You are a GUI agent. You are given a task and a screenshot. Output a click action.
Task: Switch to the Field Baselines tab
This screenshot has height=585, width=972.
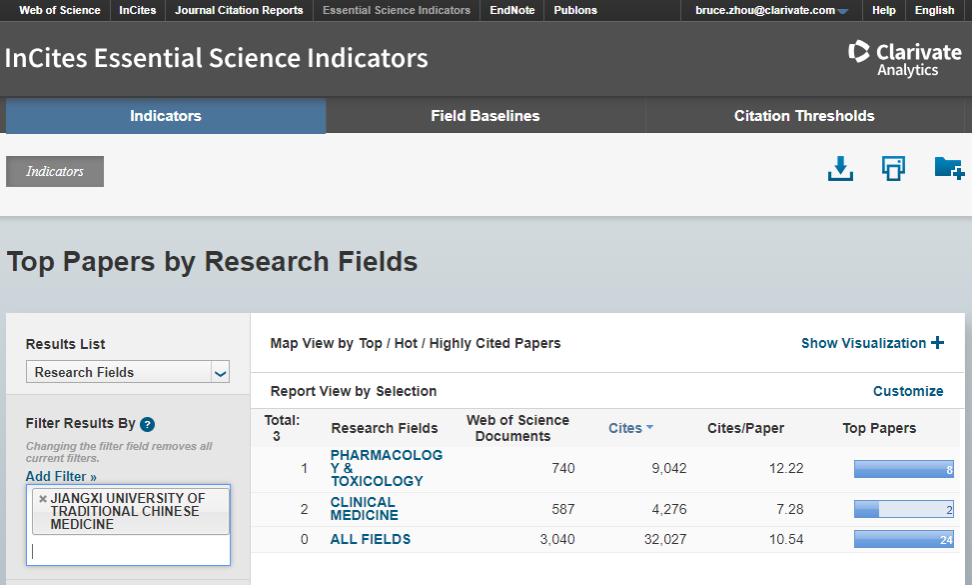pos(485,116)
